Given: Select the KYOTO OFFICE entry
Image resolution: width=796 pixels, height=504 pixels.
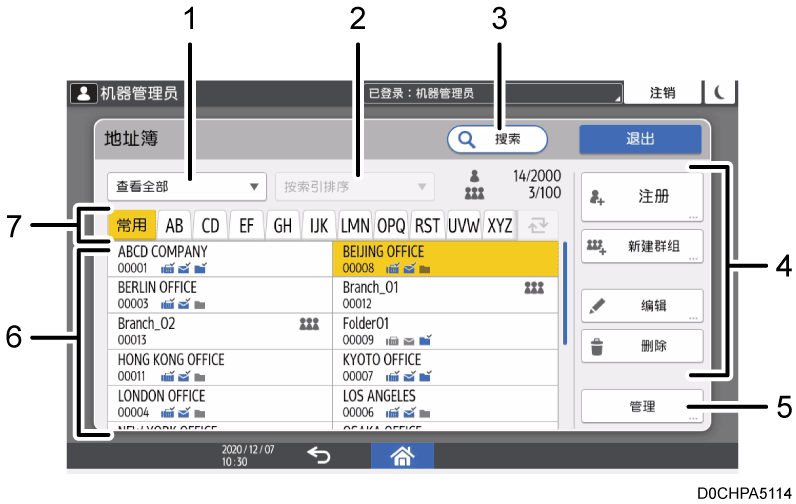Looking at the screenshot, I should [444, 366].
